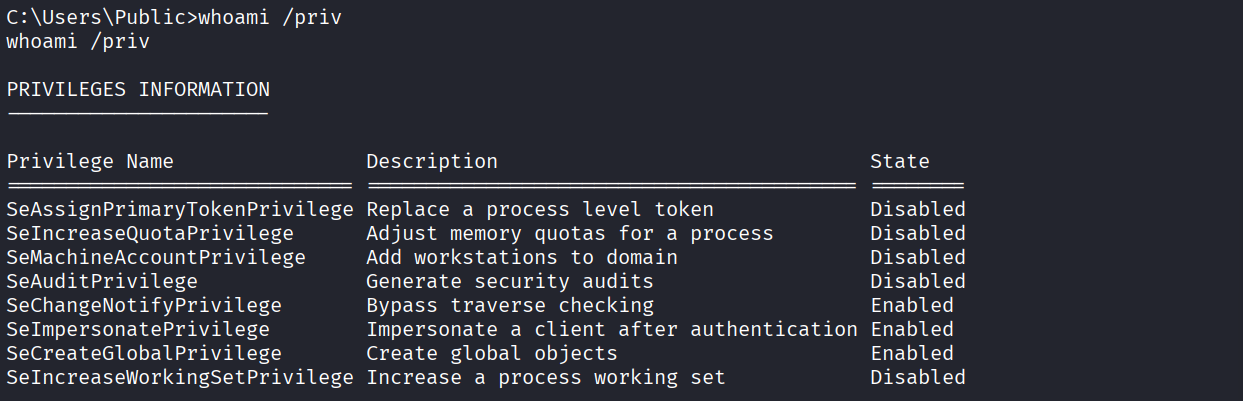
Task: Select the SeAssignPrimaryTokenPrivilege entry
Action: tap(180, 210)
